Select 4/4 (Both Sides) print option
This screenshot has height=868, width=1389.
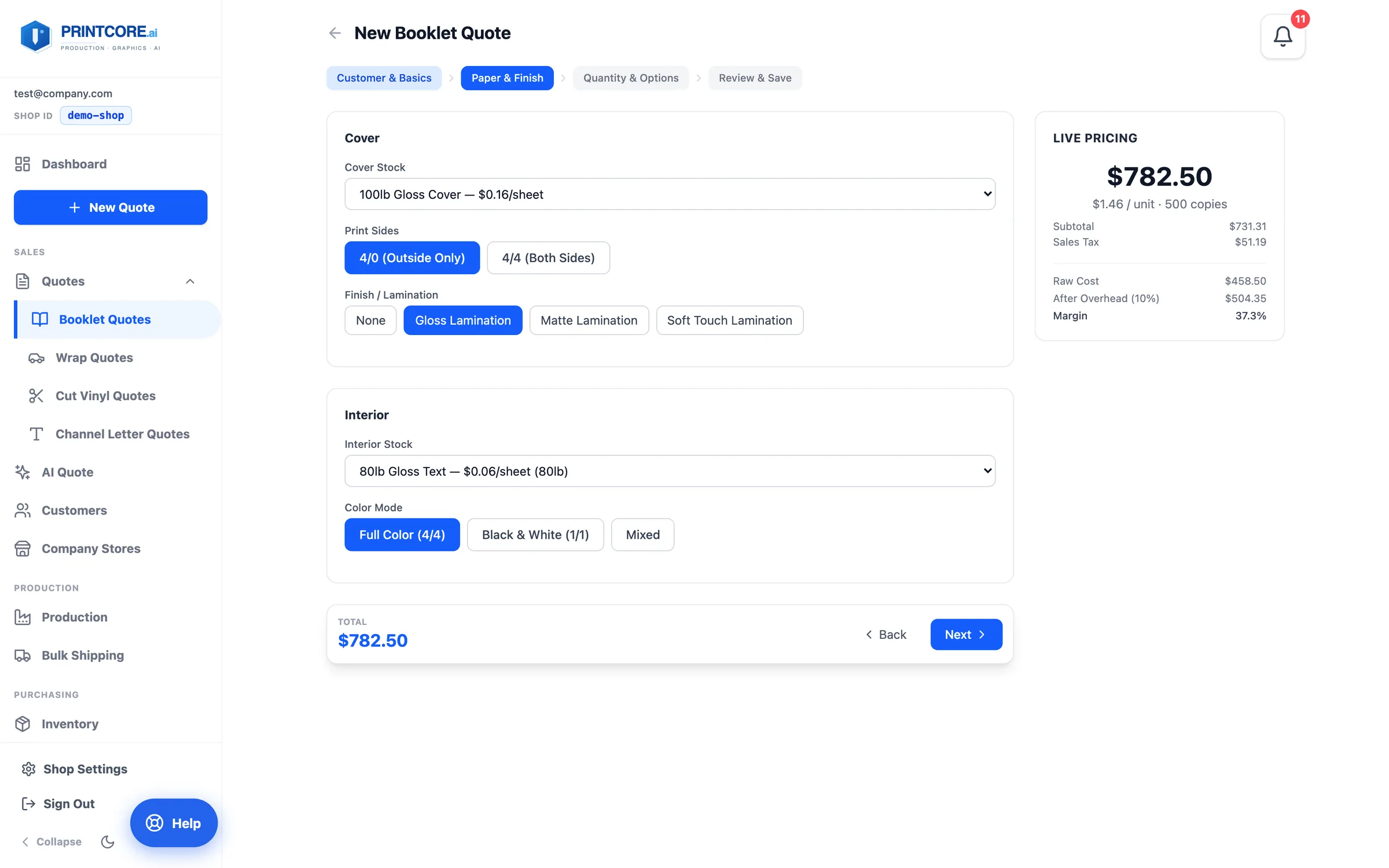click(x=548, y=258)
